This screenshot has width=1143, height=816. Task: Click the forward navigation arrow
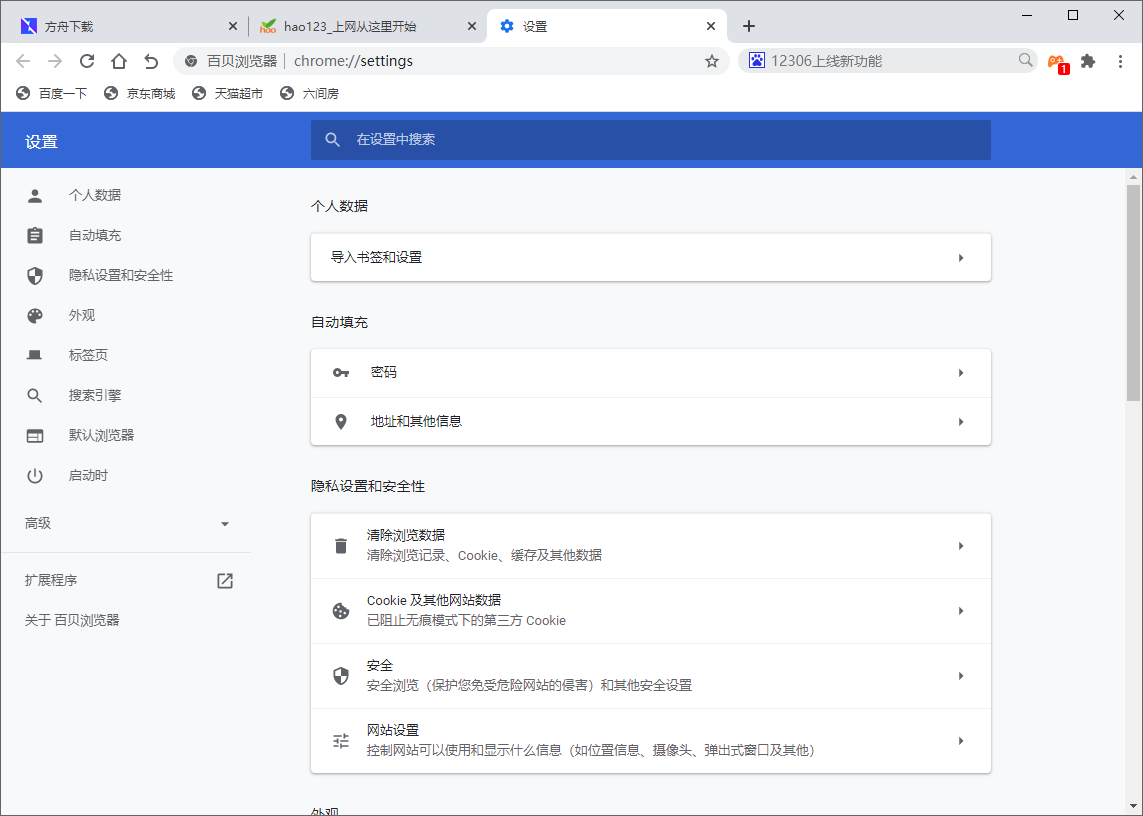[55, 61]
